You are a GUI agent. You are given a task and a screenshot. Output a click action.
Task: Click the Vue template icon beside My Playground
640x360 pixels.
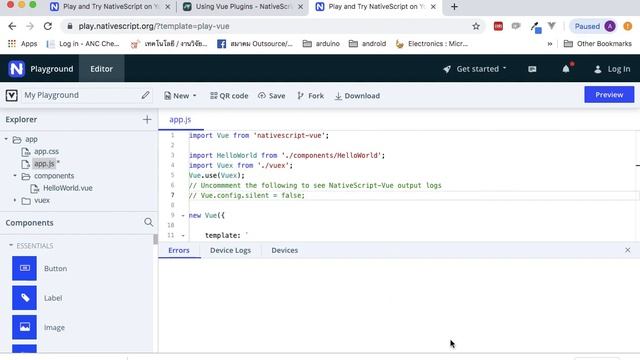pos(11,95)
